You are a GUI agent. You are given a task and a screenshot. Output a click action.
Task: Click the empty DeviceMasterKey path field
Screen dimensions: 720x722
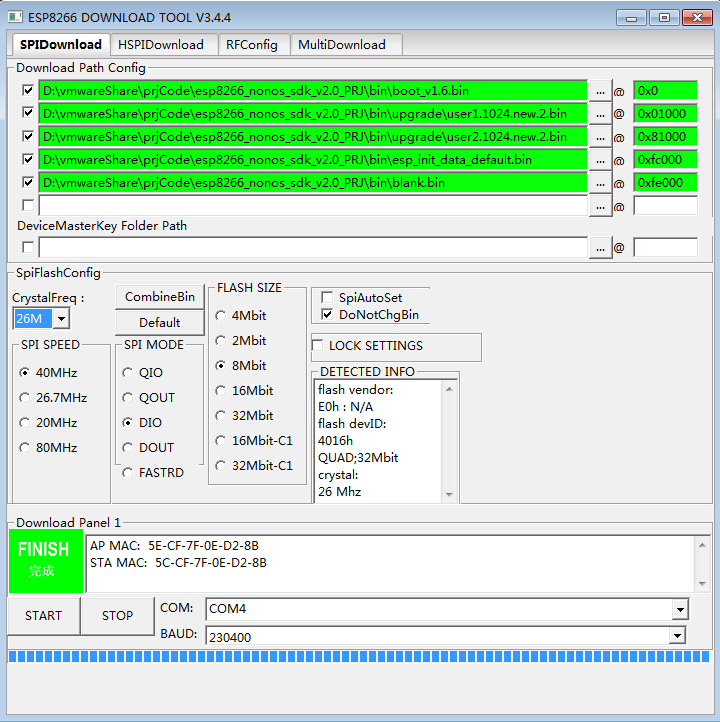point(313,248)
